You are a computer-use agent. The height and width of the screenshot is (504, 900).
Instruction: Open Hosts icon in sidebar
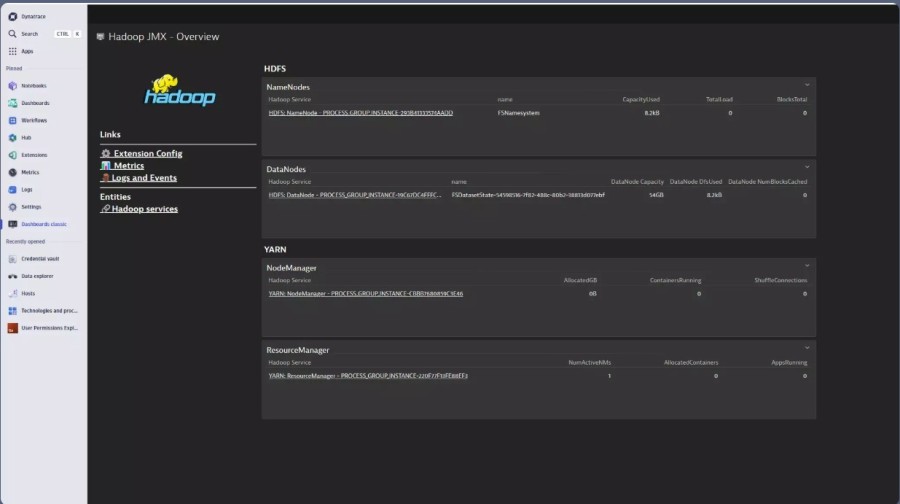[13, 293]
